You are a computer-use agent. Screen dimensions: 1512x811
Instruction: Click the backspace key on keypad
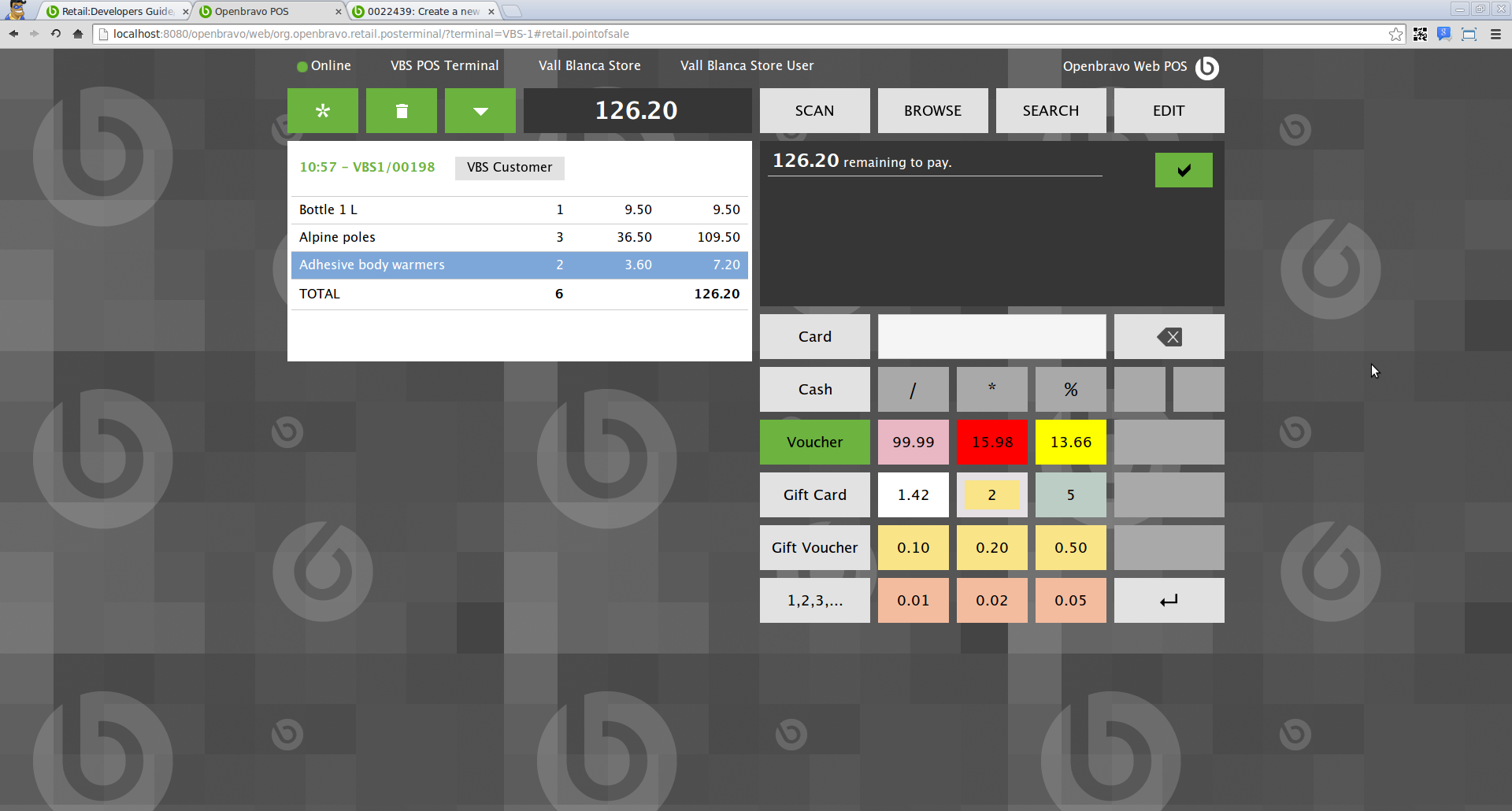1169,337
